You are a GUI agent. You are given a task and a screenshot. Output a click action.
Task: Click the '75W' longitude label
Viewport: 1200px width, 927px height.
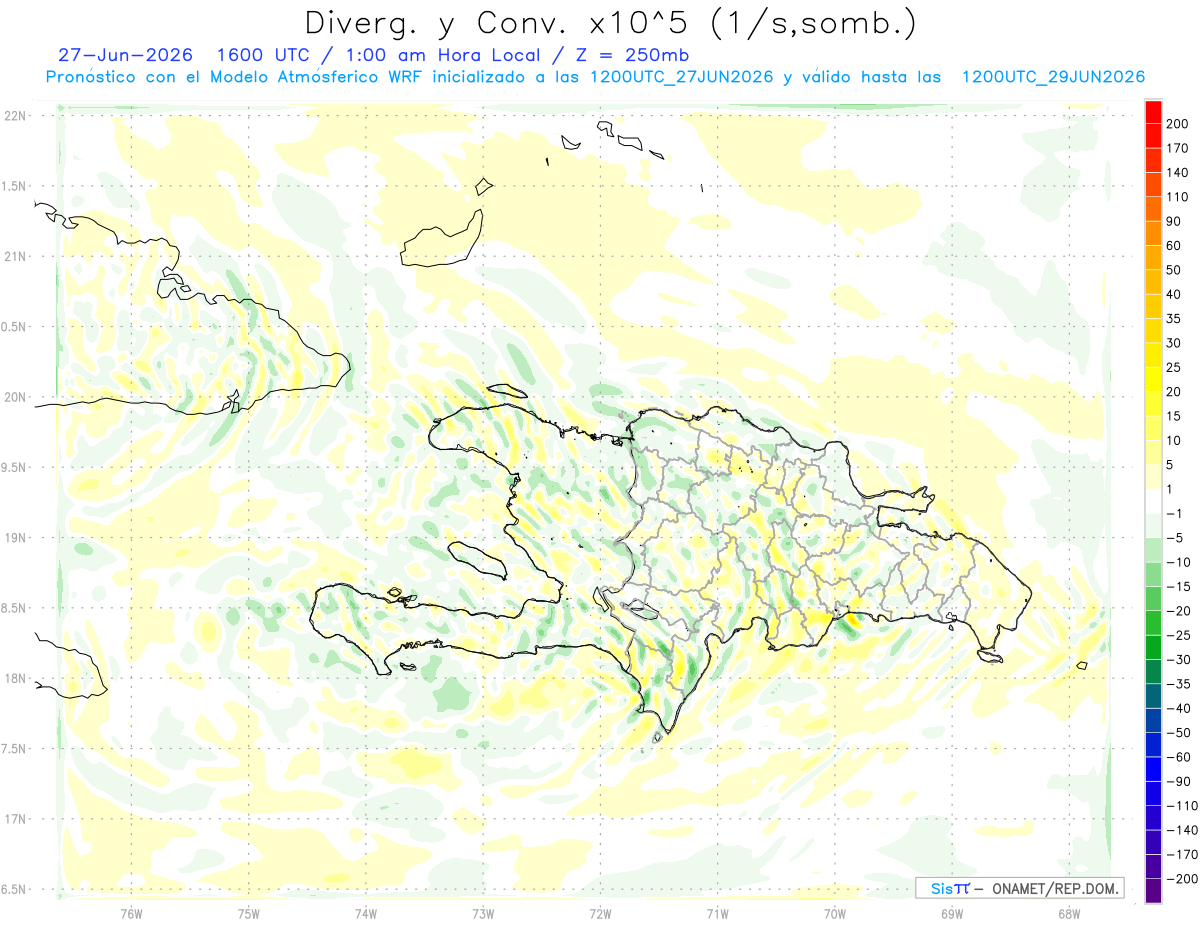point(249,914)
